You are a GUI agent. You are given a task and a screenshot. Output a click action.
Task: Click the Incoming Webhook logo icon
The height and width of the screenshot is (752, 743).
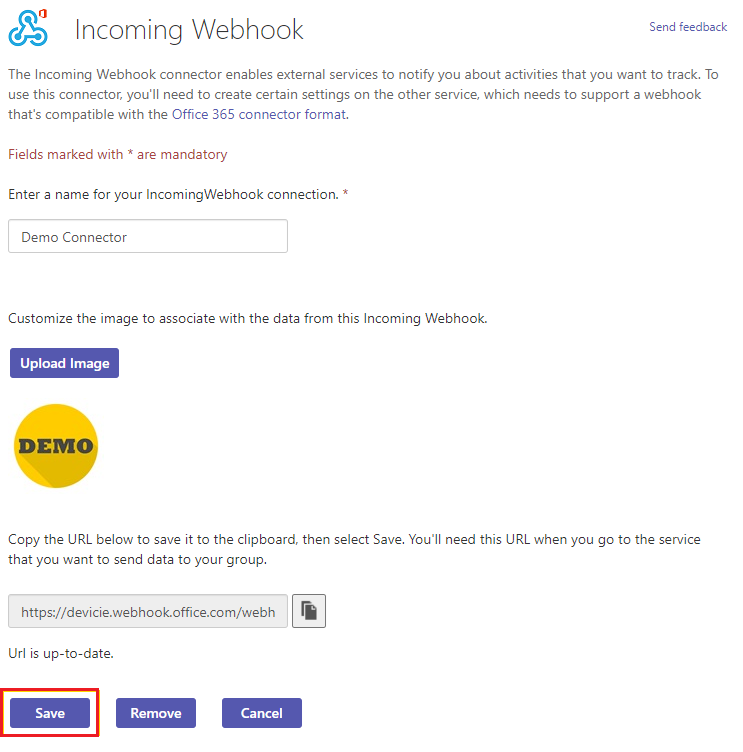tap(27, 28)
